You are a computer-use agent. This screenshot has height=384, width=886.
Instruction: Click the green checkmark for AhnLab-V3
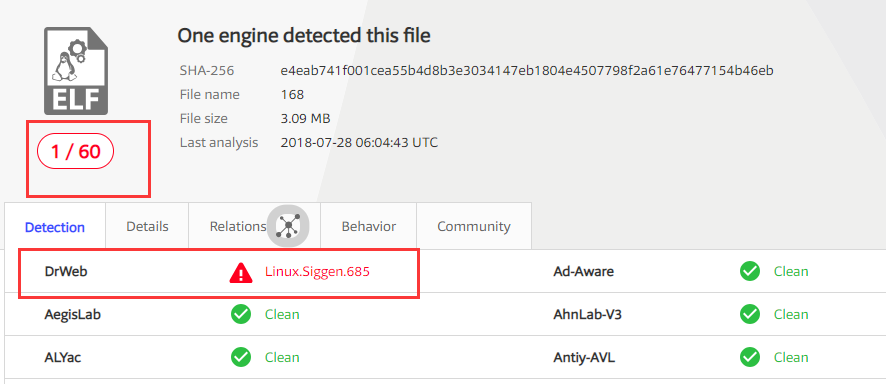750,315
